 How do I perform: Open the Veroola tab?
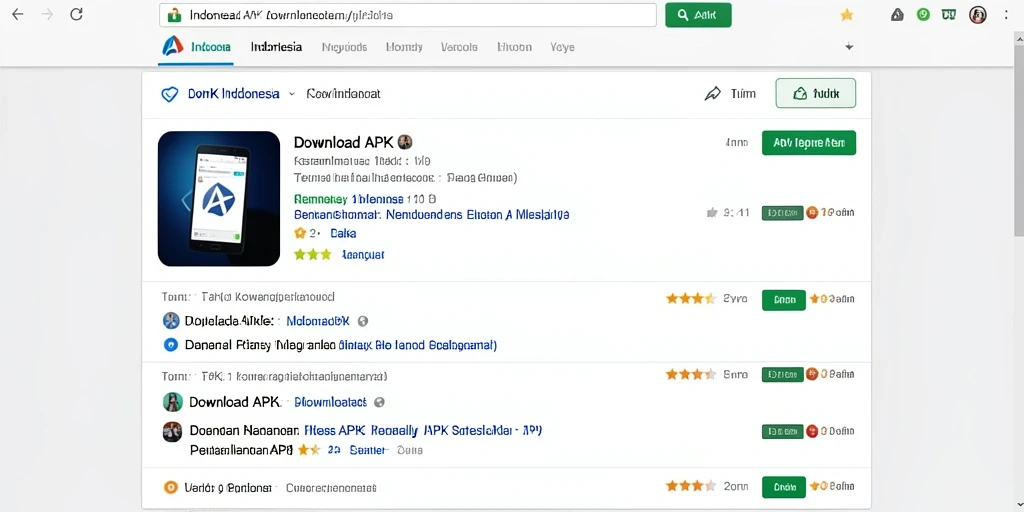click(459, 47)
